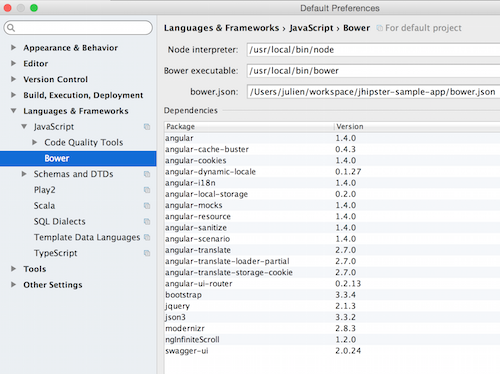This screenshot has height=374, width=500.
Task: Click the icon before For default project
Action: click(379, 28)
